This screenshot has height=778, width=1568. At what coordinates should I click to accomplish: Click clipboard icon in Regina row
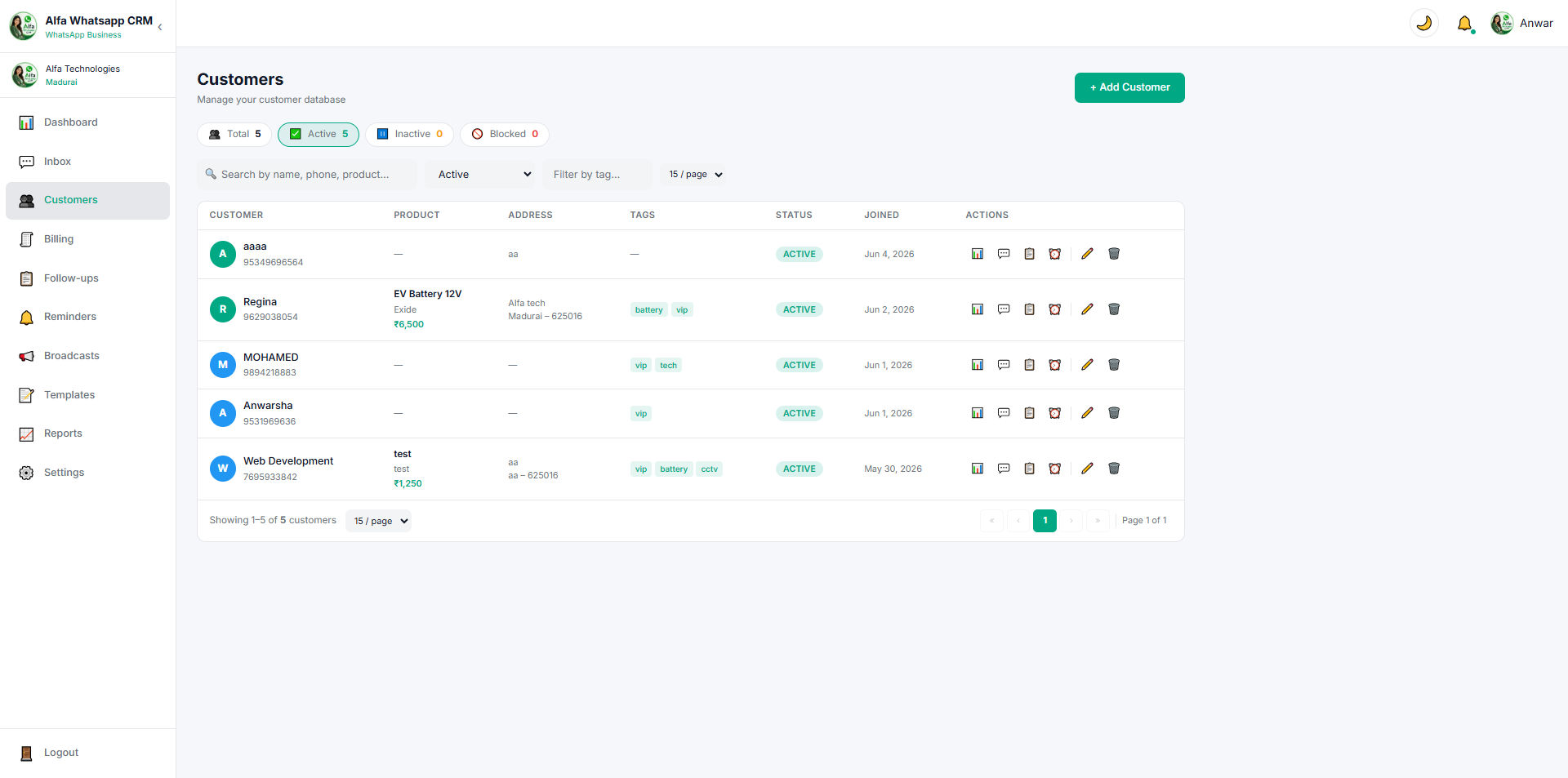pyautogui.click(x=1029, y=309)
